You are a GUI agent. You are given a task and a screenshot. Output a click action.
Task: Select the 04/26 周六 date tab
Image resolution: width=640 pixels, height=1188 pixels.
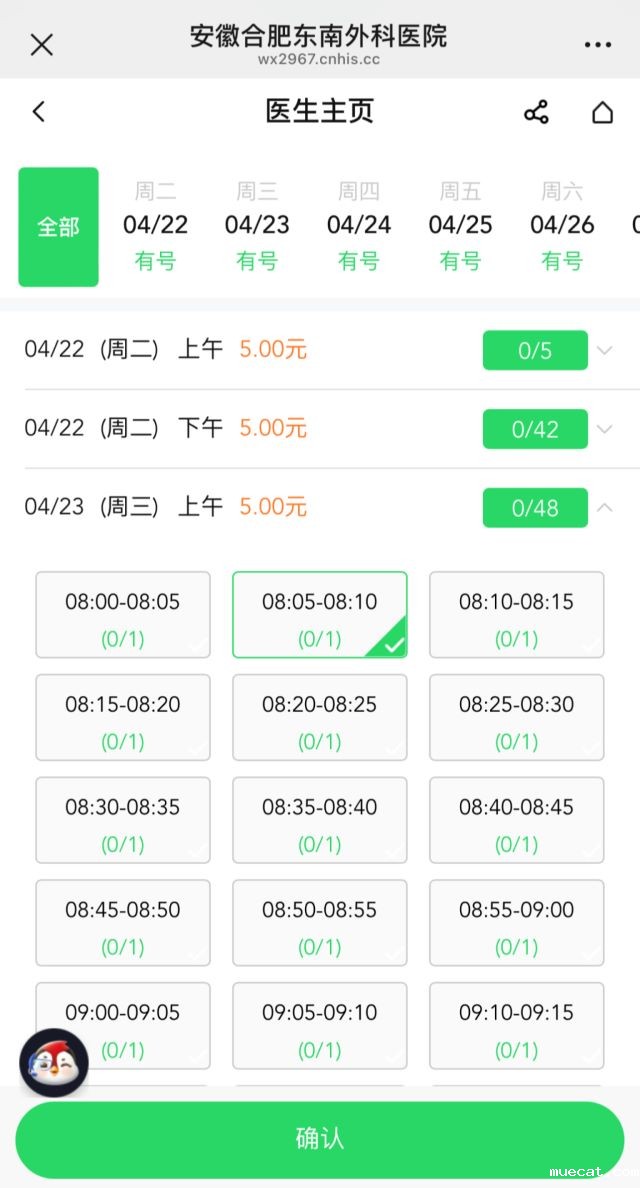tap(562, 227)
